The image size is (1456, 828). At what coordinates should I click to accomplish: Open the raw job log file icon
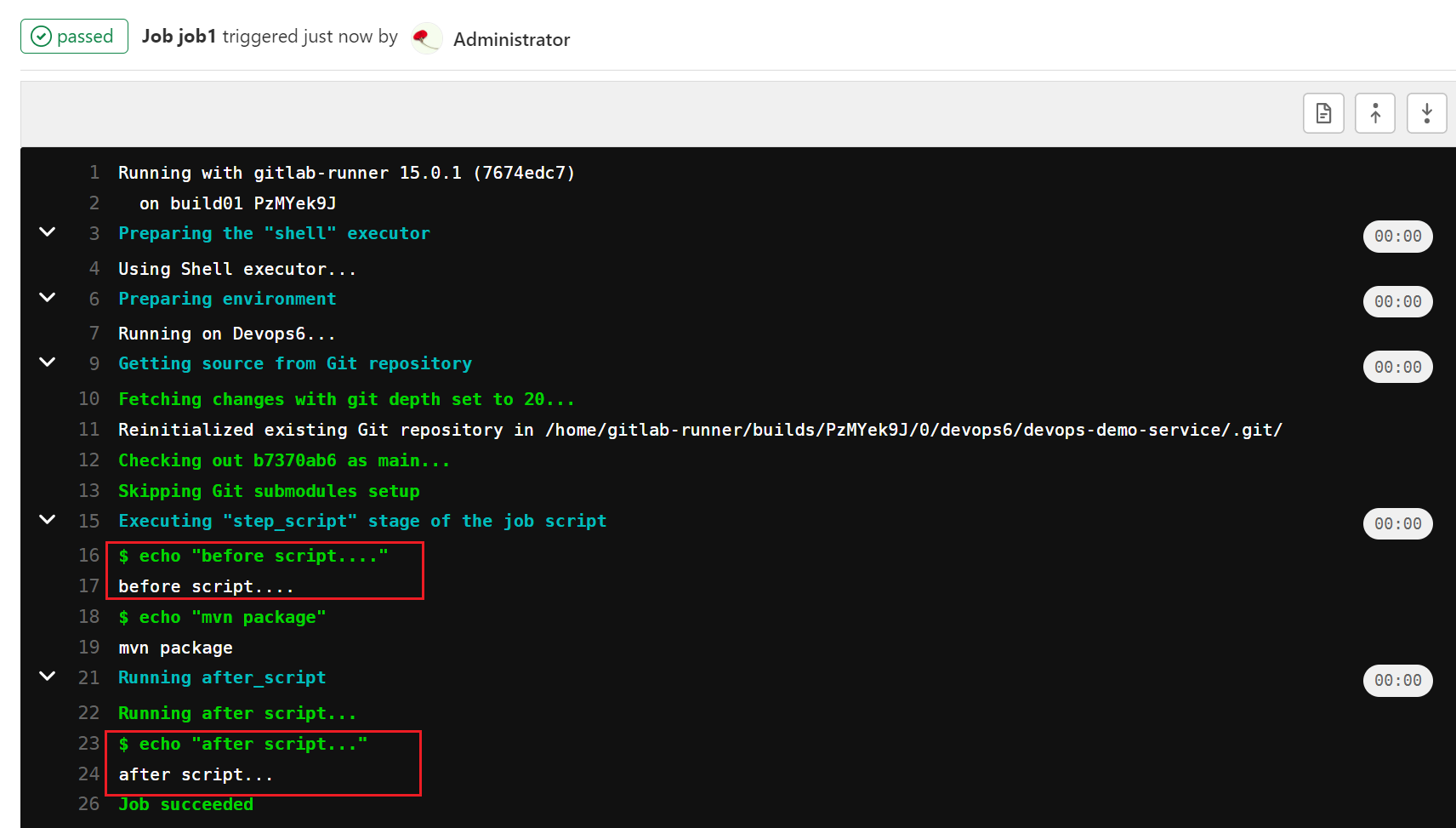coord(1323,113)
